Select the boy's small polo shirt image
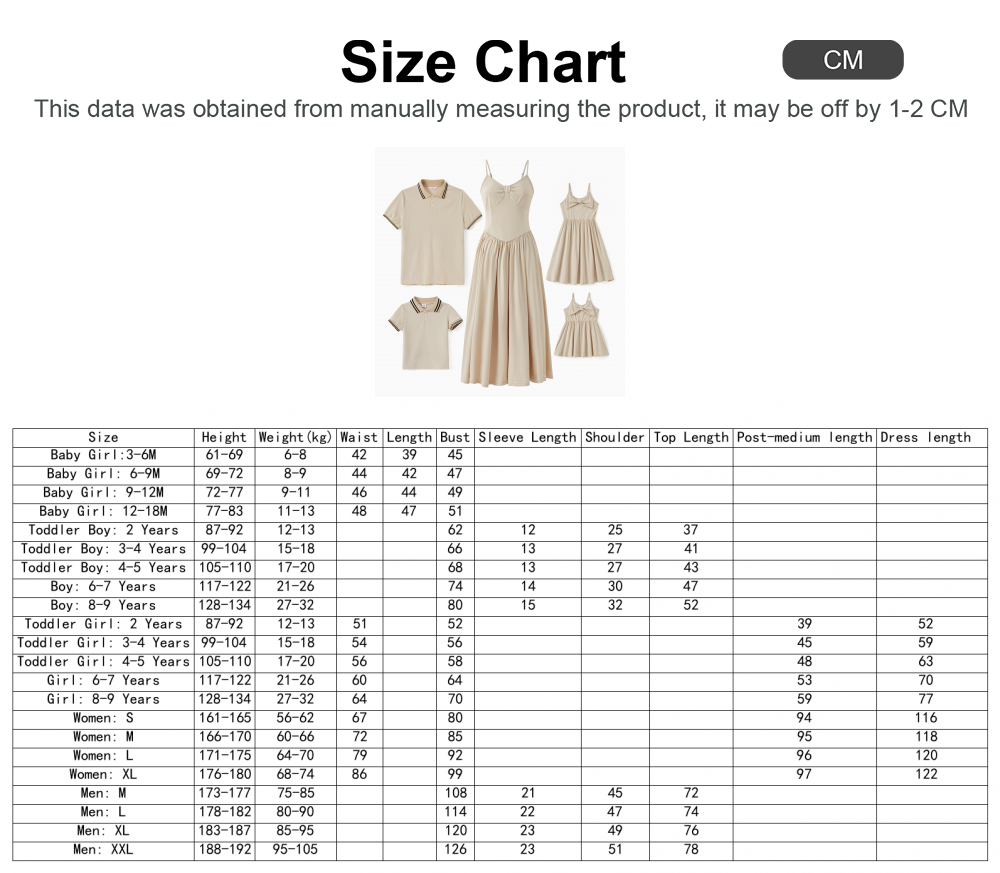 (x=425, y=333)
